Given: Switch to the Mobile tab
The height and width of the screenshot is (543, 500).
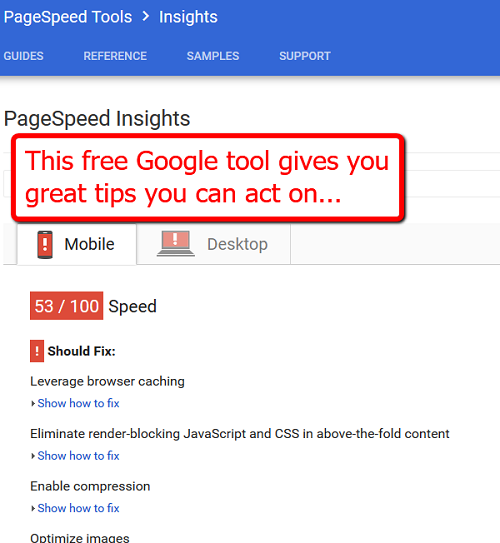Looking at the screenshot, I should [77, 244].
